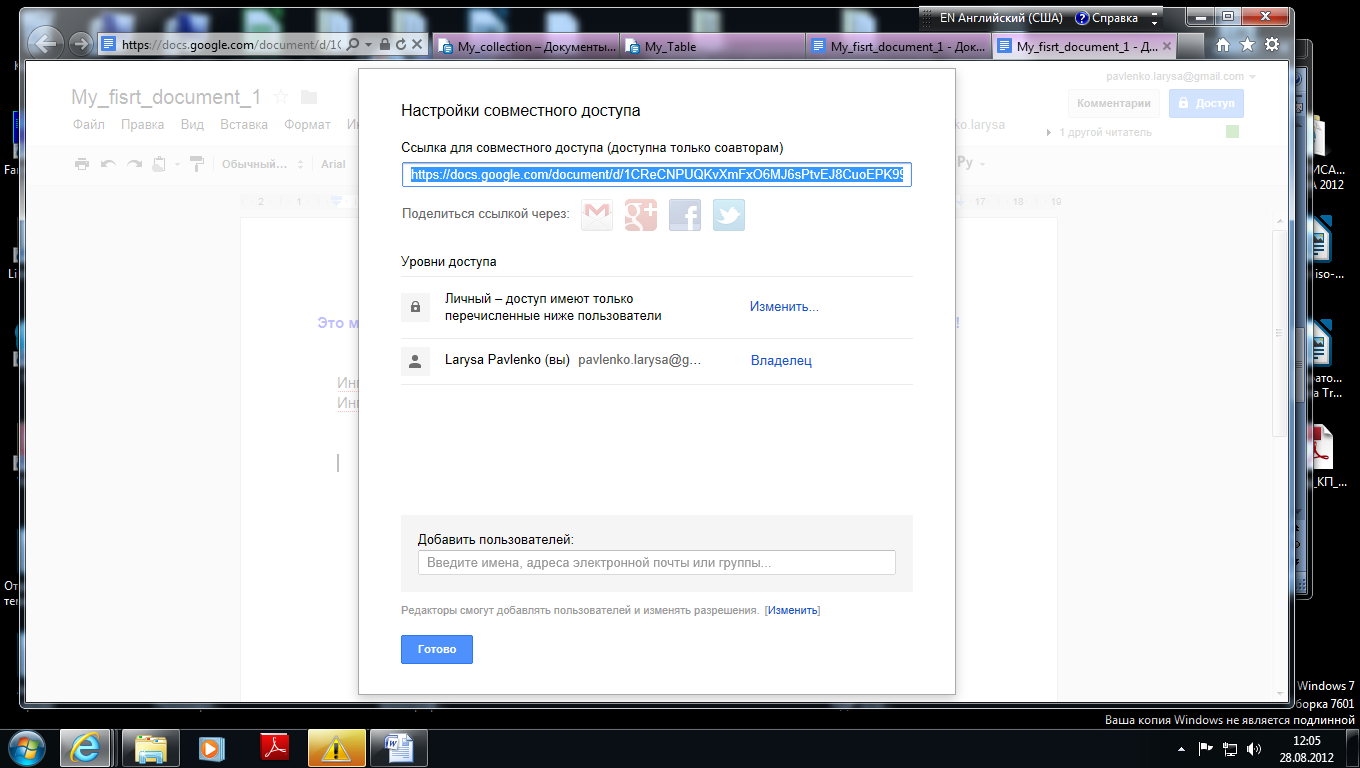This screenshot has height=768, width=1360.
Task: Open Windows Explorer from taskbar
Action: point(151,747)
